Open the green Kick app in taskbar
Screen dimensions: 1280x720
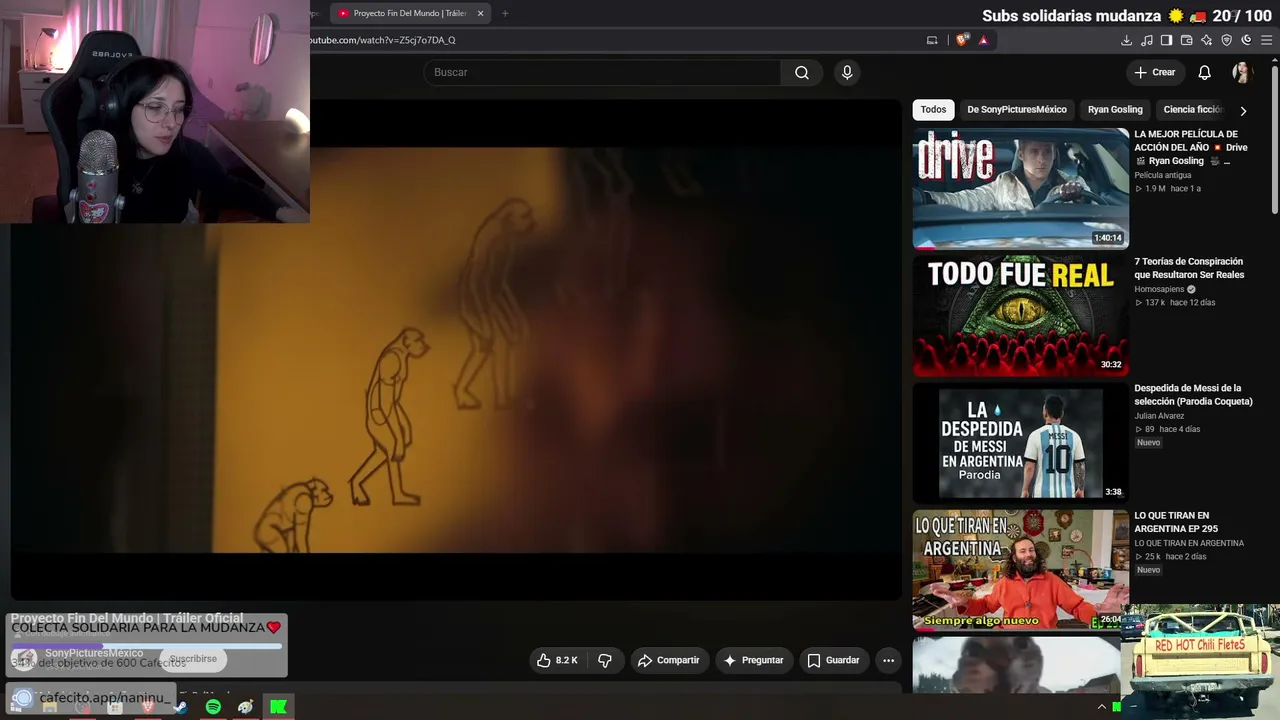[x=279, y=707]
